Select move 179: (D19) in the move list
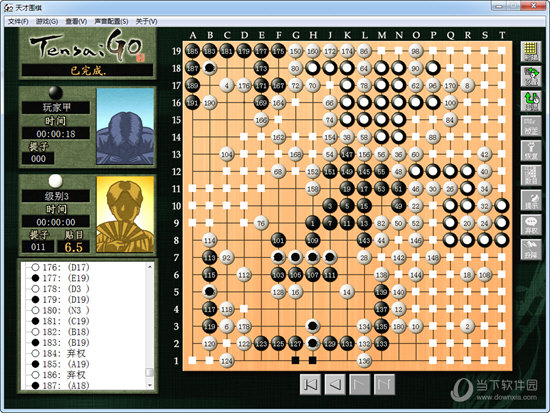550x413 pixels. (60, 300)
